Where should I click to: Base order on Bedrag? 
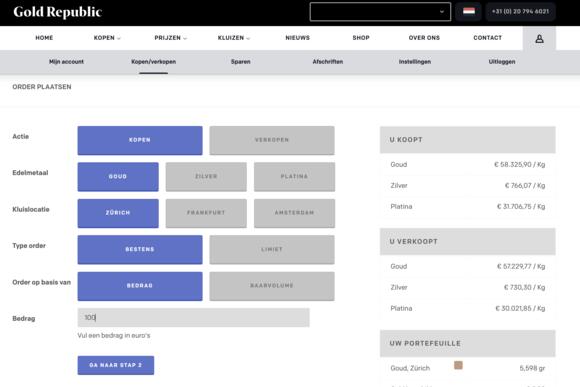140,286
